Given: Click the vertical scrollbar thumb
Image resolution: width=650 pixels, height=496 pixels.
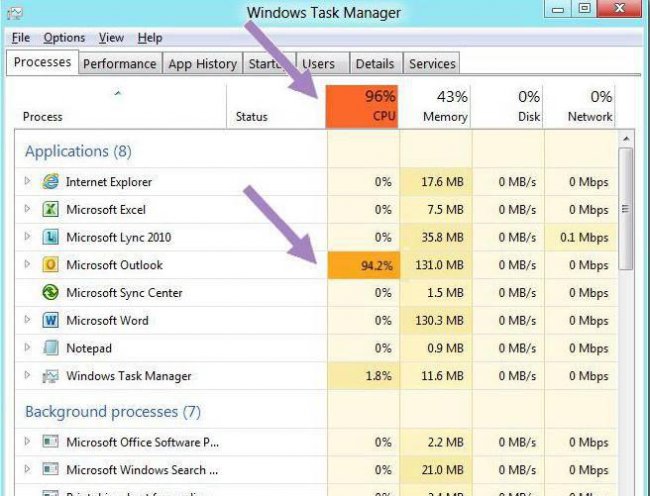Looking at the screenshot, I should coord(626,209).
